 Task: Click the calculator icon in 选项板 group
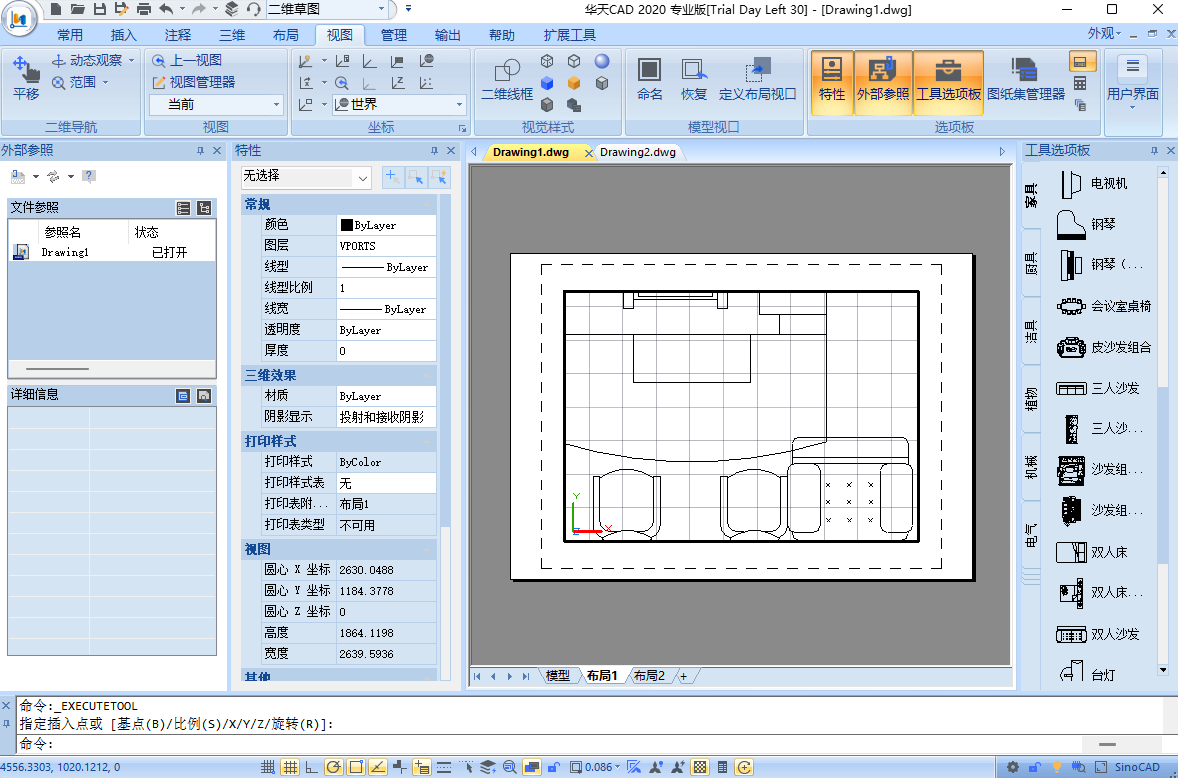(1080, 83)
